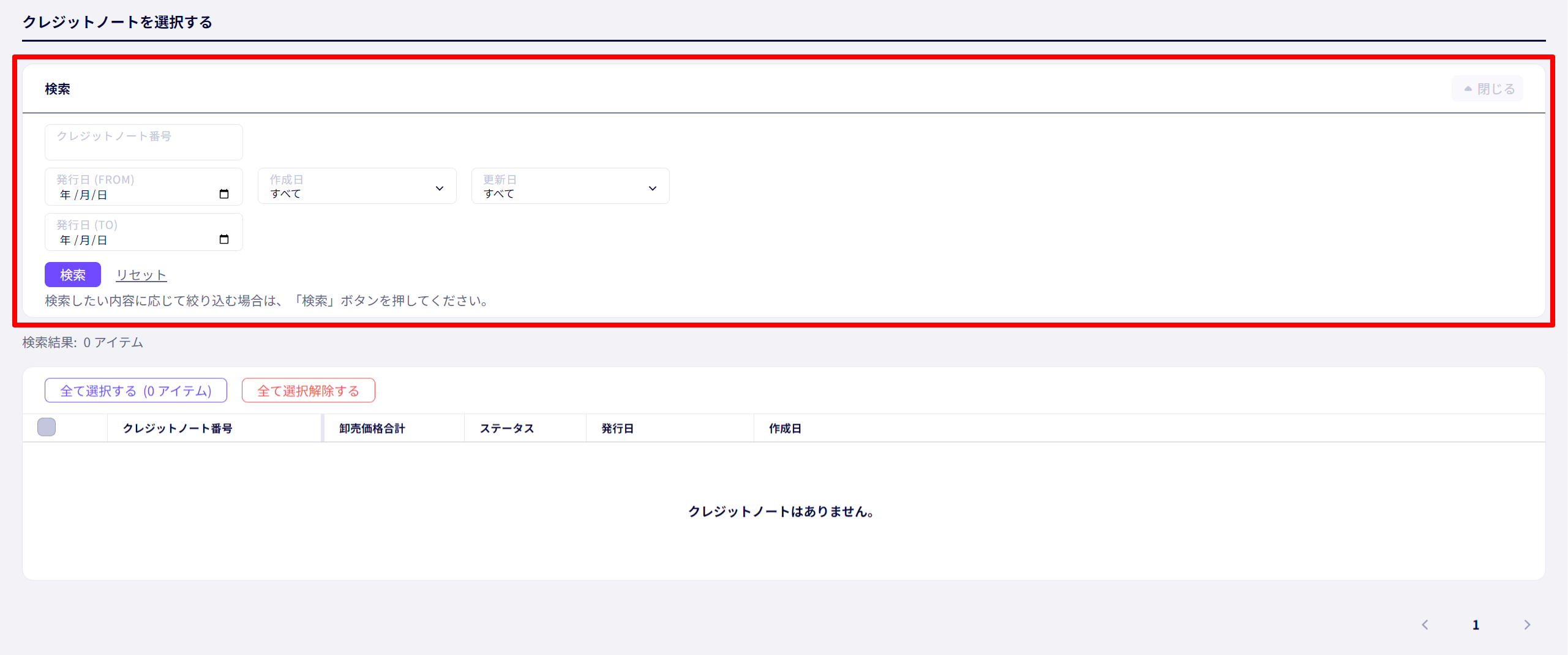
Task: Open calendar picker for 発行日 (FROM)
Action: 223,194
